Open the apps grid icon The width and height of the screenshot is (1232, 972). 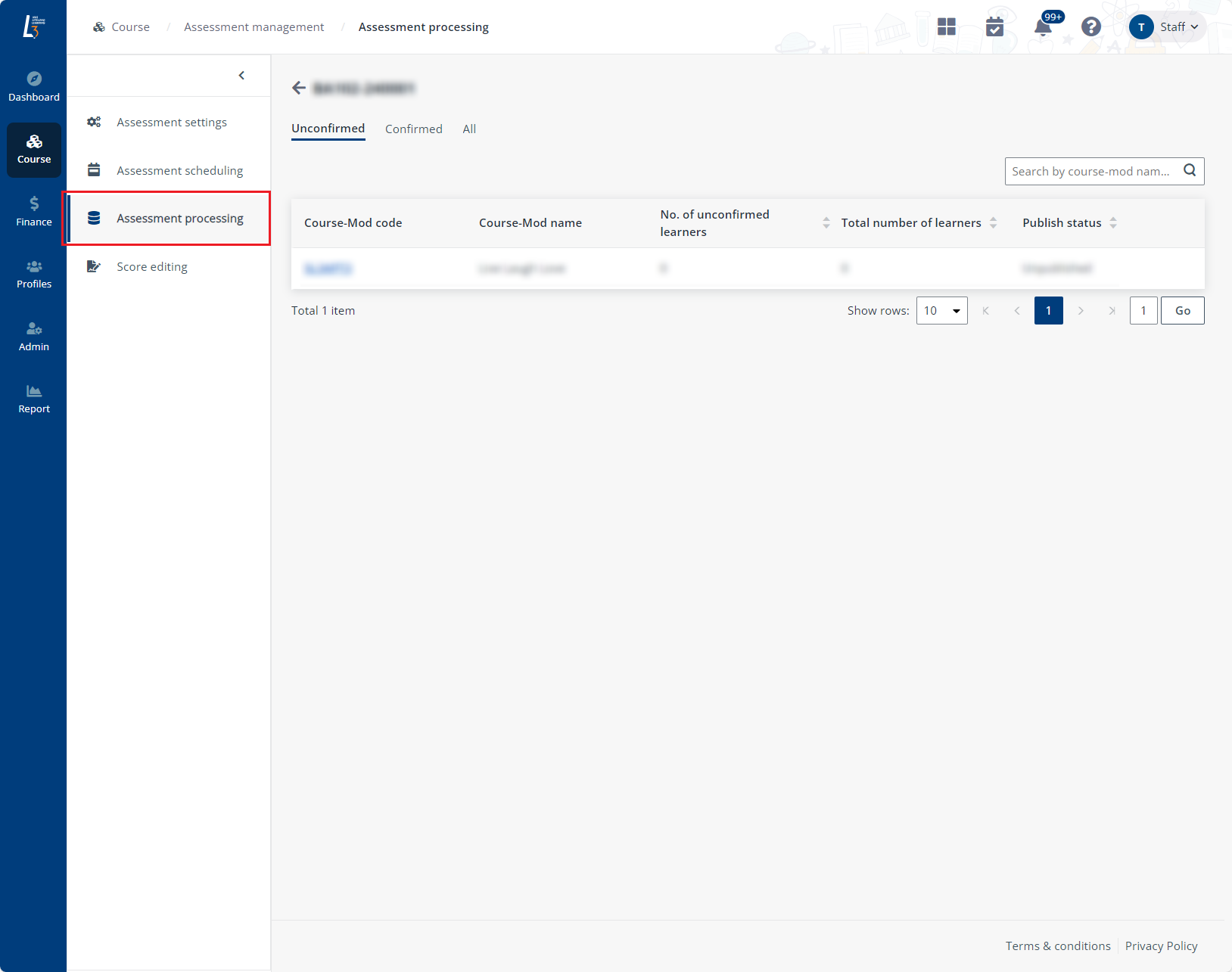[946, 27]
